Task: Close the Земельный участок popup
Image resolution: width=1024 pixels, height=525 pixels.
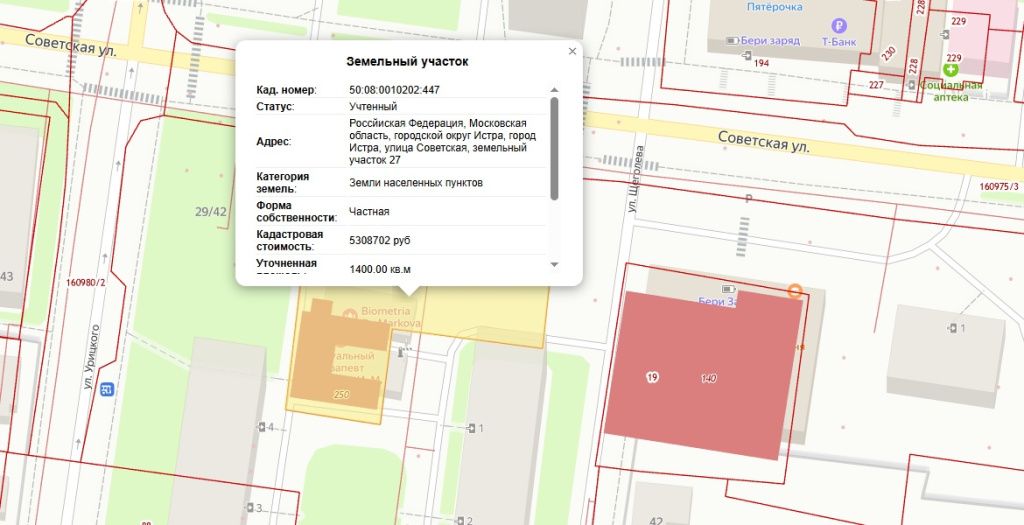Action: click(572, 51)
